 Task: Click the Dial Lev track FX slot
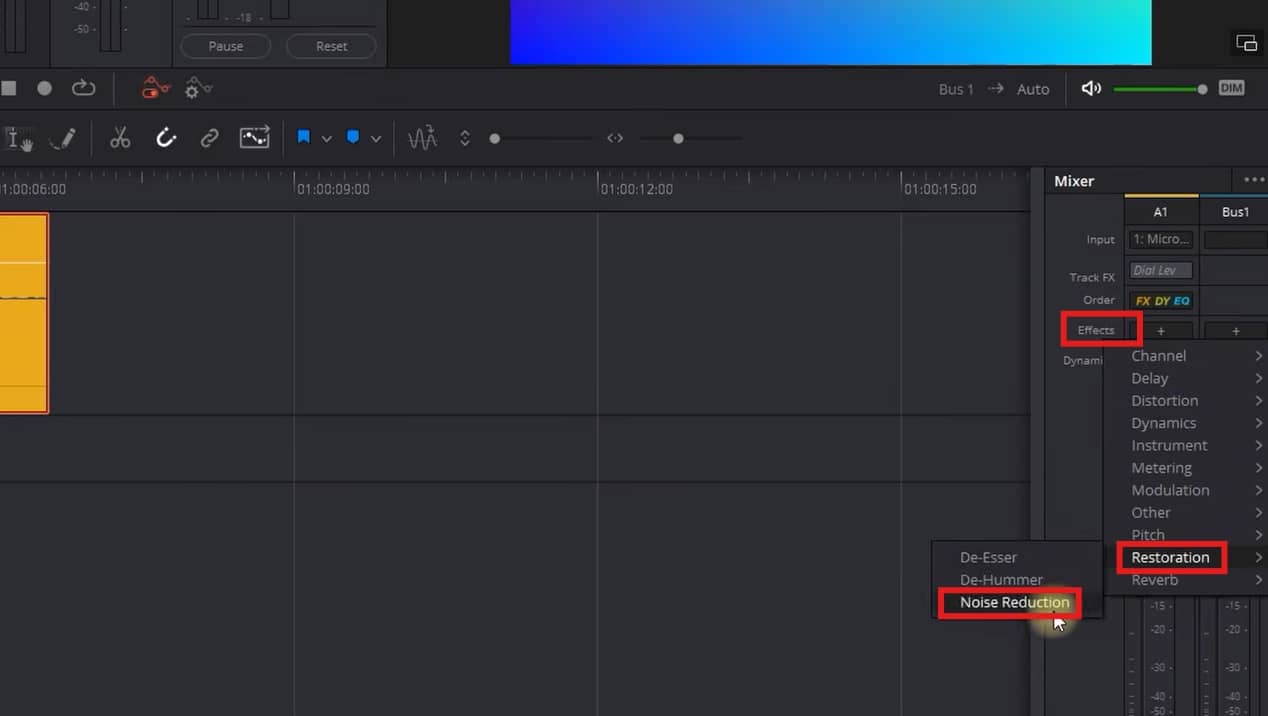1161,270
